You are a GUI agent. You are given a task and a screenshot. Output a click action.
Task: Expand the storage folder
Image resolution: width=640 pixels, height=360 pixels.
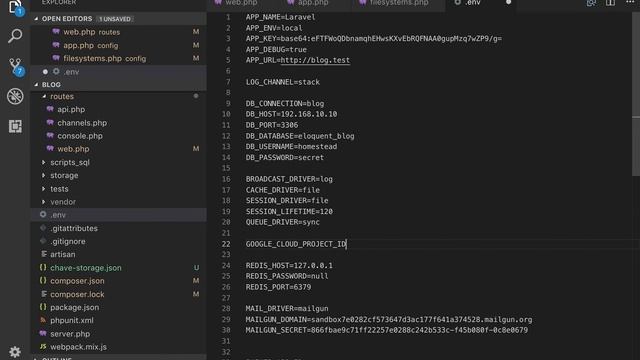pos(44,175)
